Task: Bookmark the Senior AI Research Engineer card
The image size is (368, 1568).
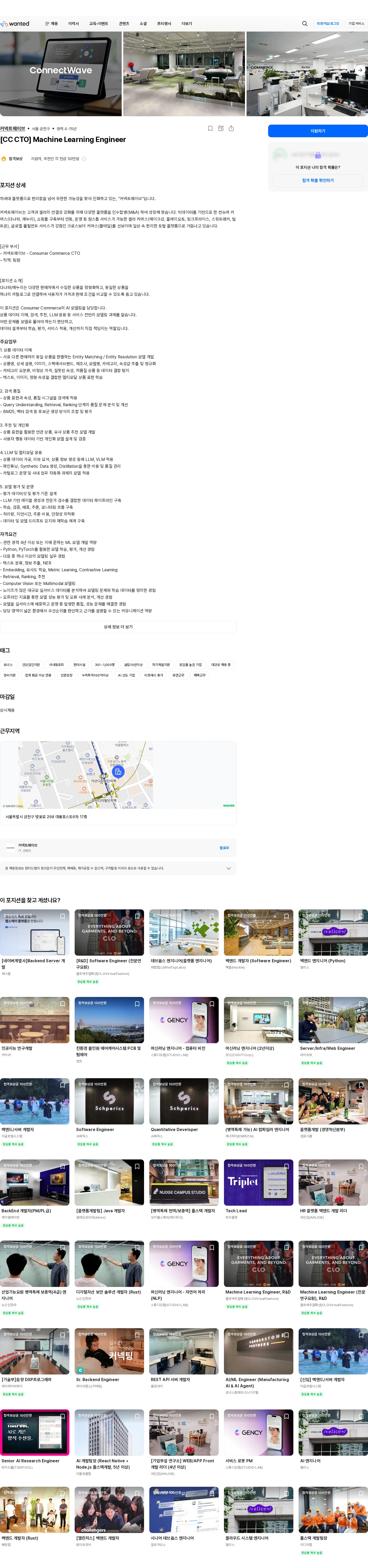Action: (x=62, y=1417)
